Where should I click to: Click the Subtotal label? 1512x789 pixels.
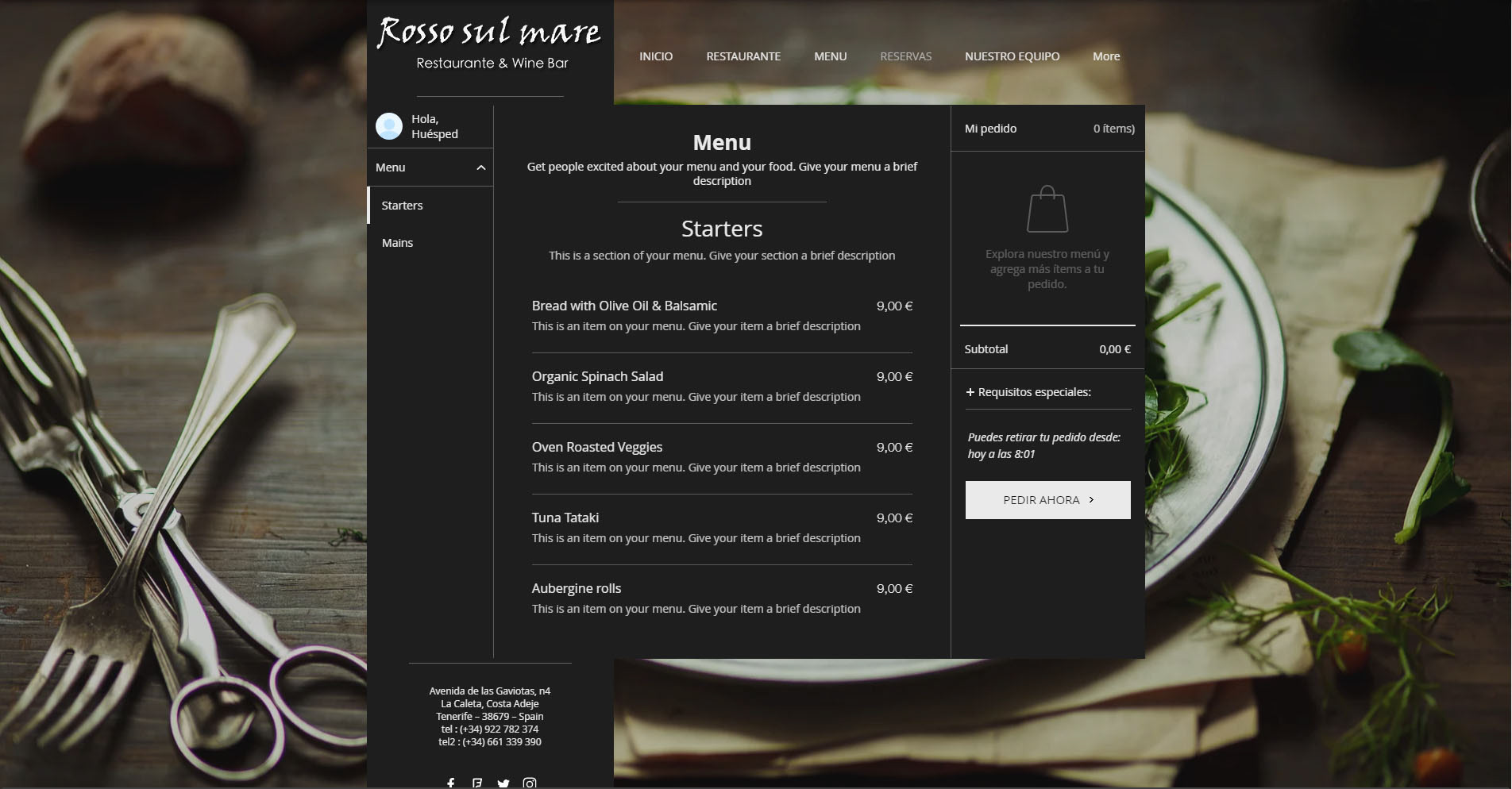click(986, 349)
